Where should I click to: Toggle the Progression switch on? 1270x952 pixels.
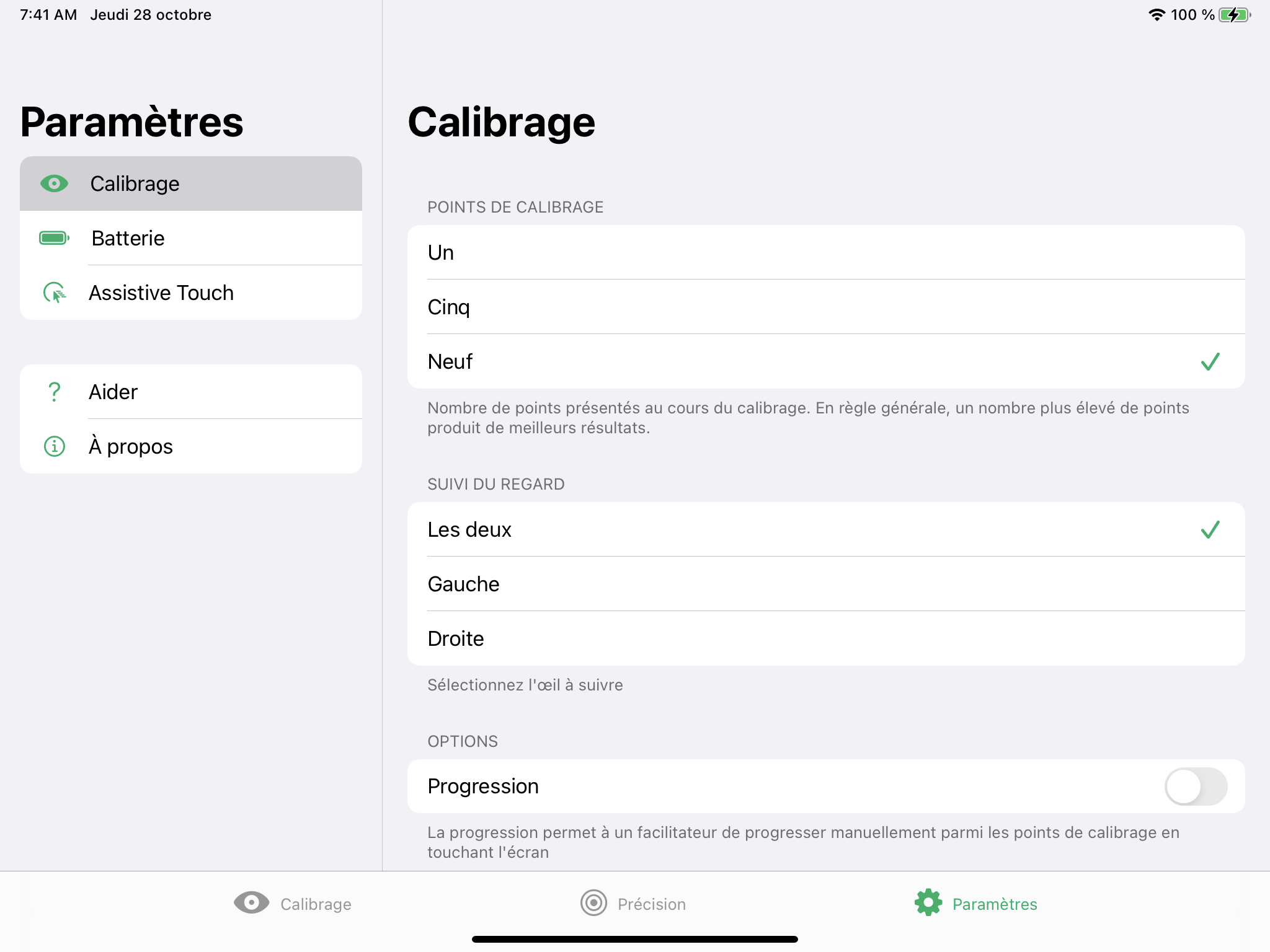click(x=1195, y=787)
